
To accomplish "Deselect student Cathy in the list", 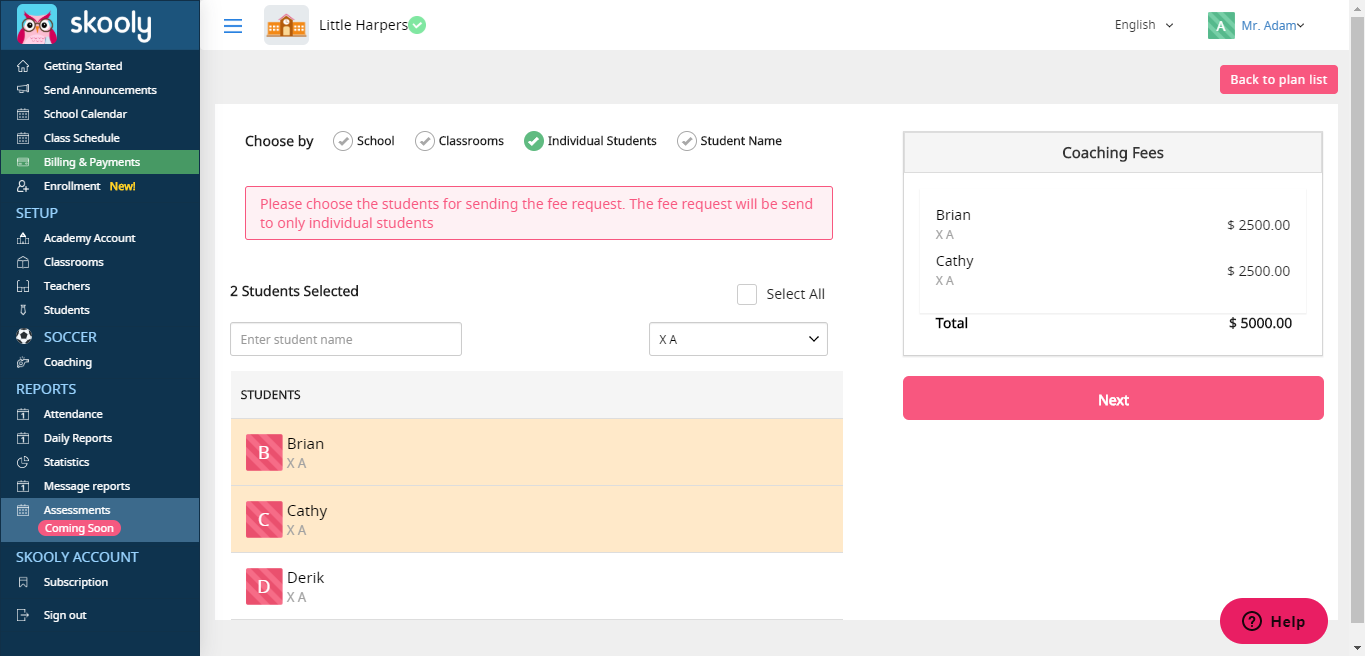I will [537, 519].
